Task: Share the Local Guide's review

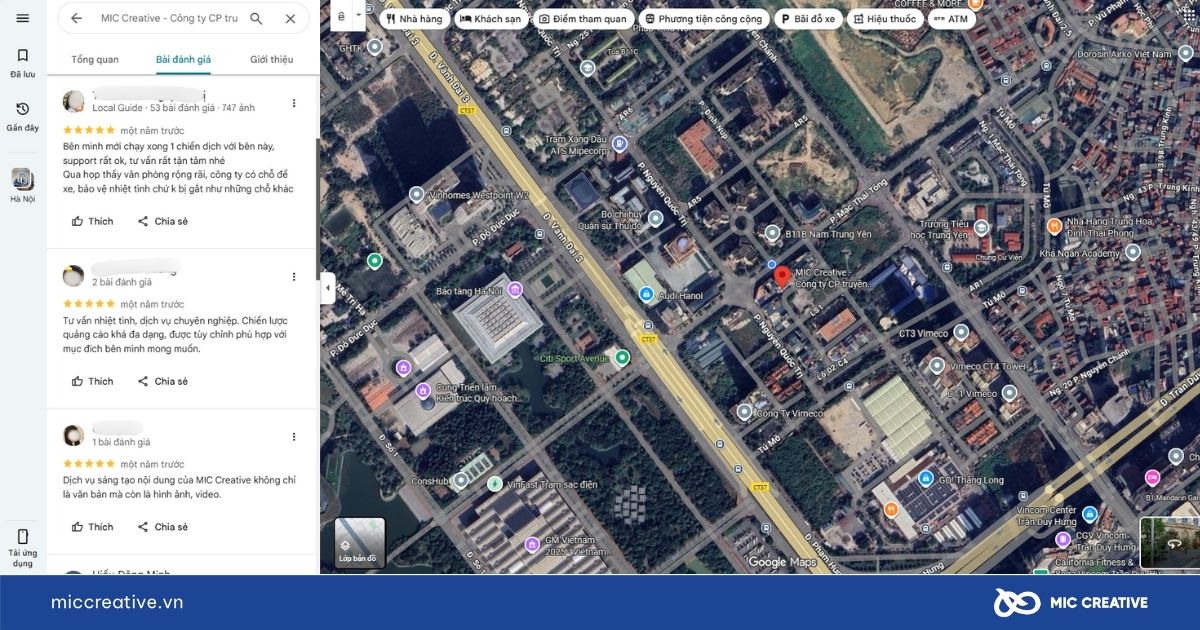Action: (x=162, y=221)
